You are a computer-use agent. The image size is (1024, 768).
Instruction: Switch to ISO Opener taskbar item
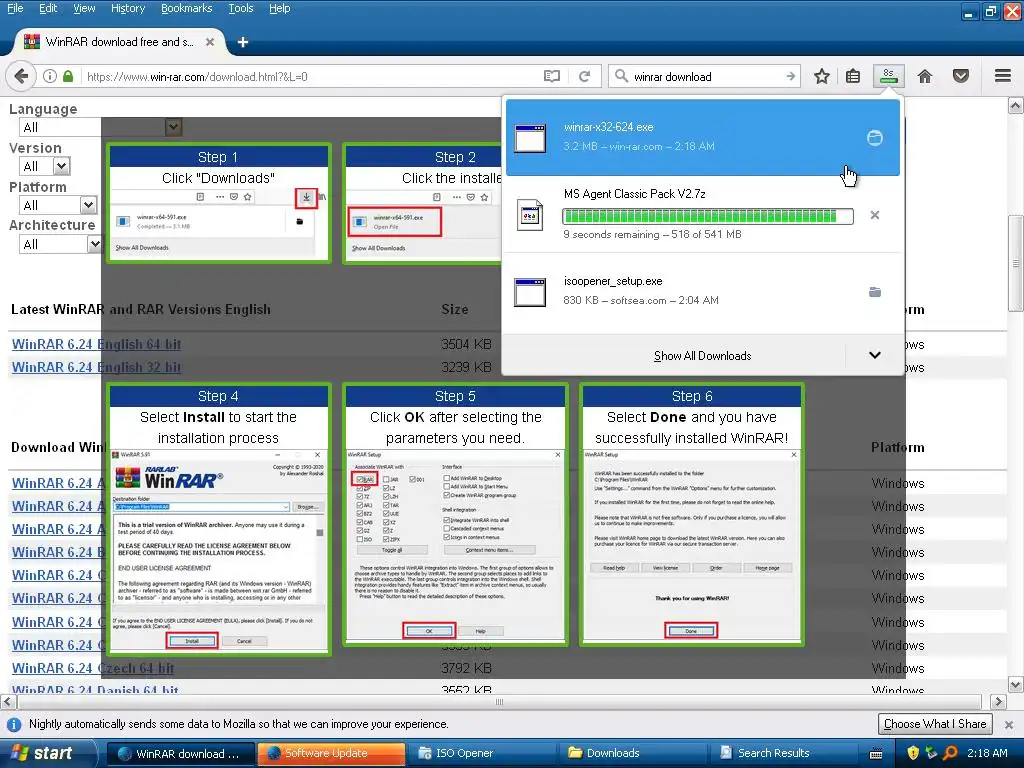(482, 753)
